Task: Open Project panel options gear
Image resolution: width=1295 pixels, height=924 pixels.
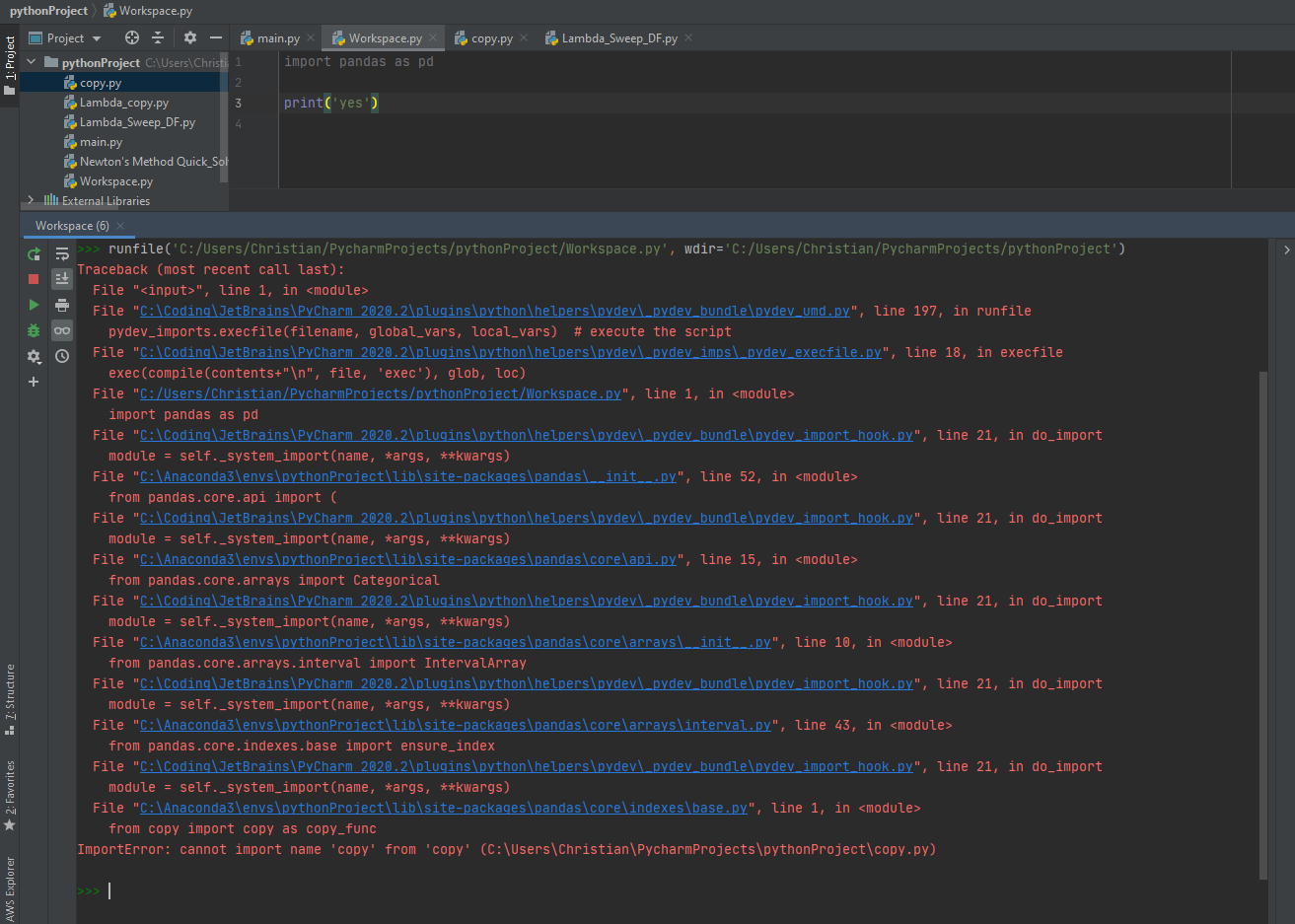Action: pos(190,37)
